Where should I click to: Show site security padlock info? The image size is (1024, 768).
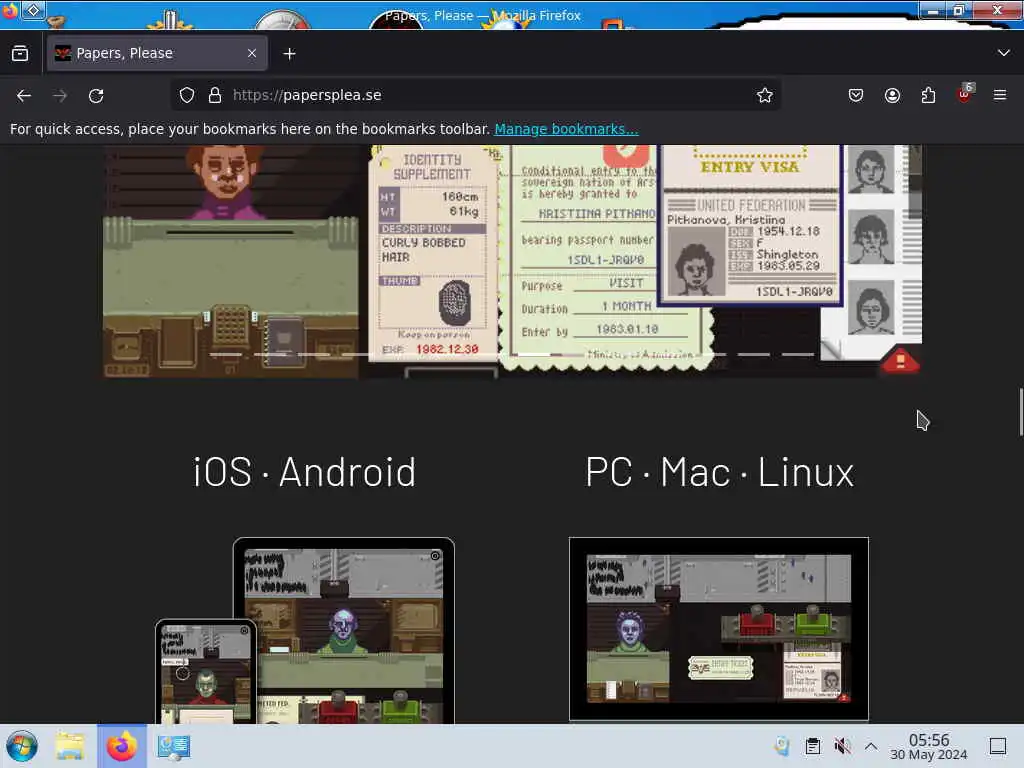(215, 95)
